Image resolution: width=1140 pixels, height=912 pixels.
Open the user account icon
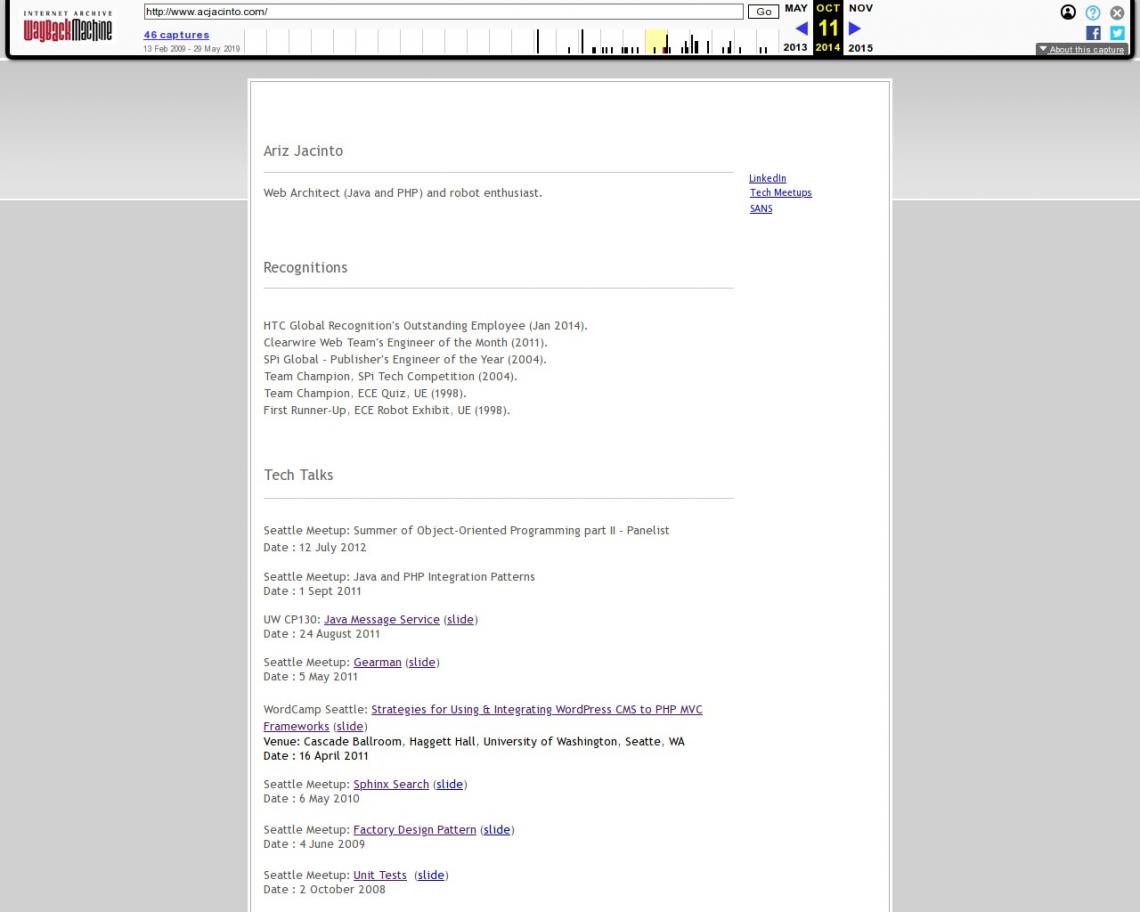tap(1067, 12)
